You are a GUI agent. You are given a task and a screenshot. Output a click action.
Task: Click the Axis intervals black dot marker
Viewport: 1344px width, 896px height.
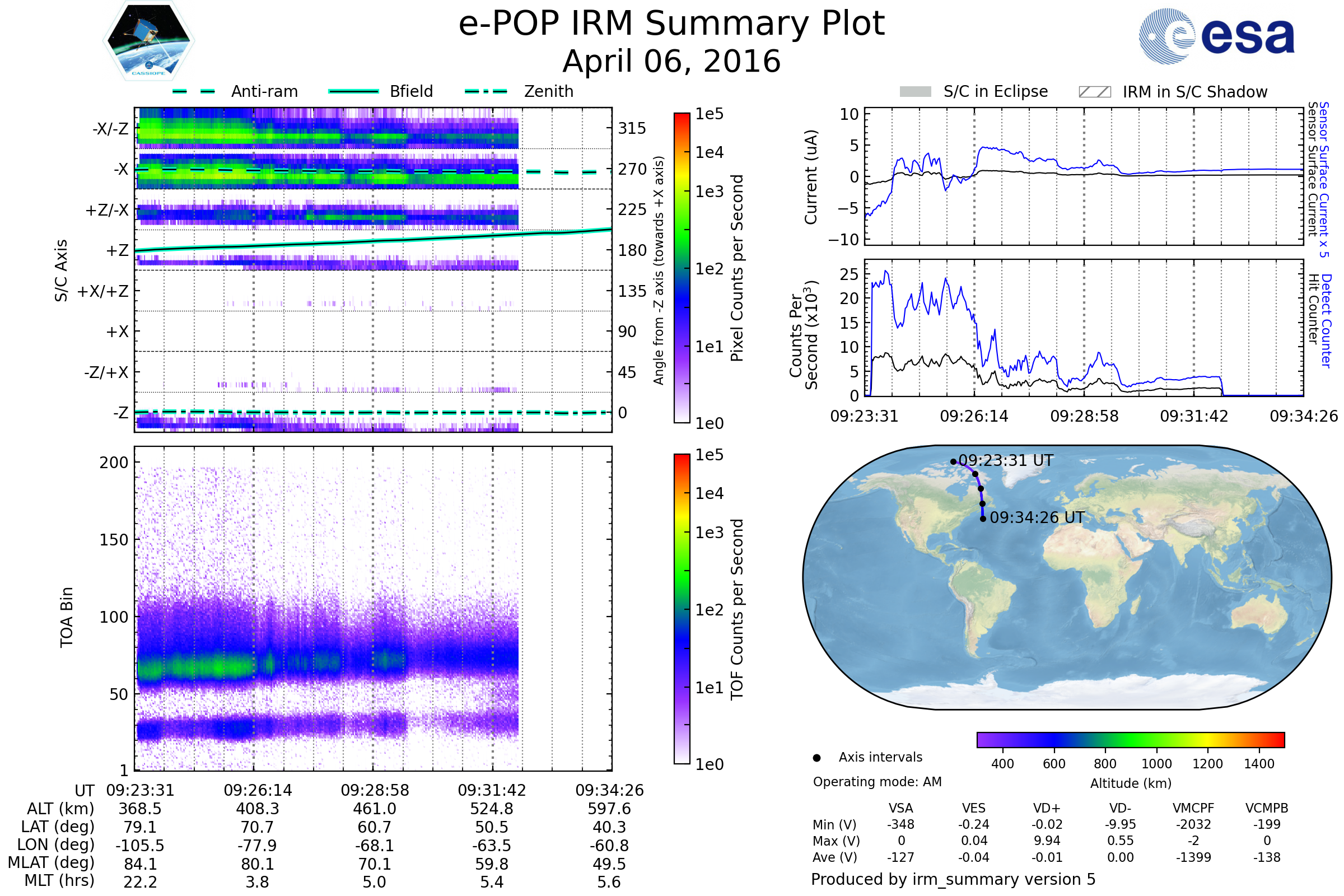[x=816, y=758]
